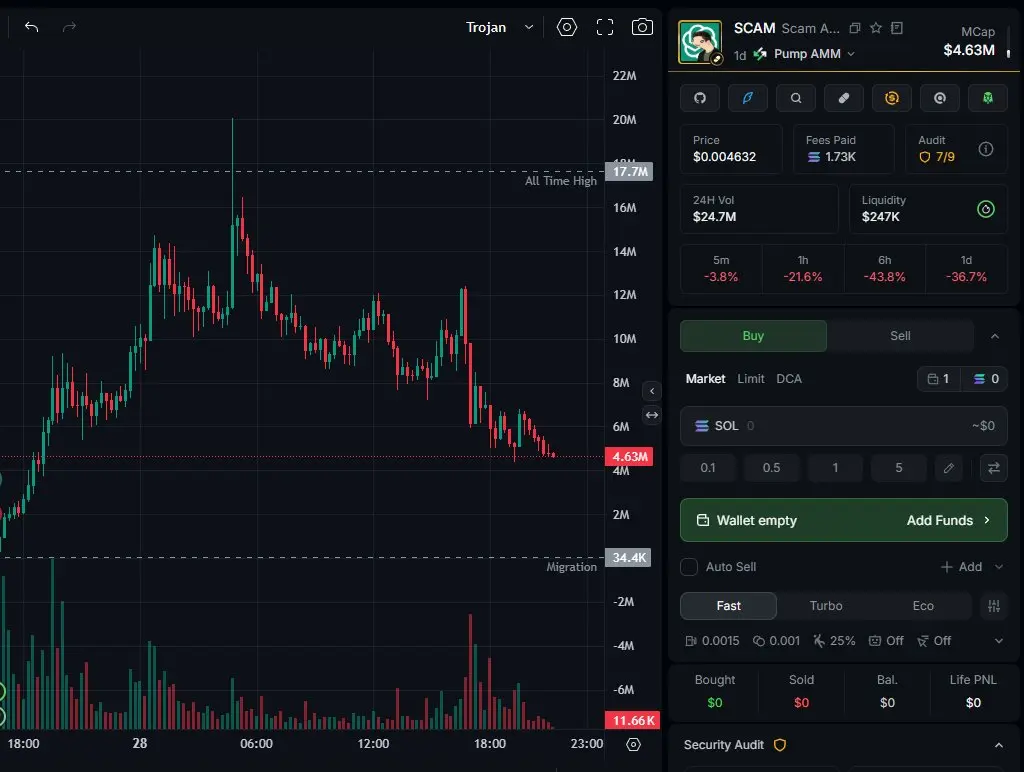Screen dimensions: 1024x772
Task: Click the chart axis settings gear
Action: pyautogui.click(x=633, y=745)
